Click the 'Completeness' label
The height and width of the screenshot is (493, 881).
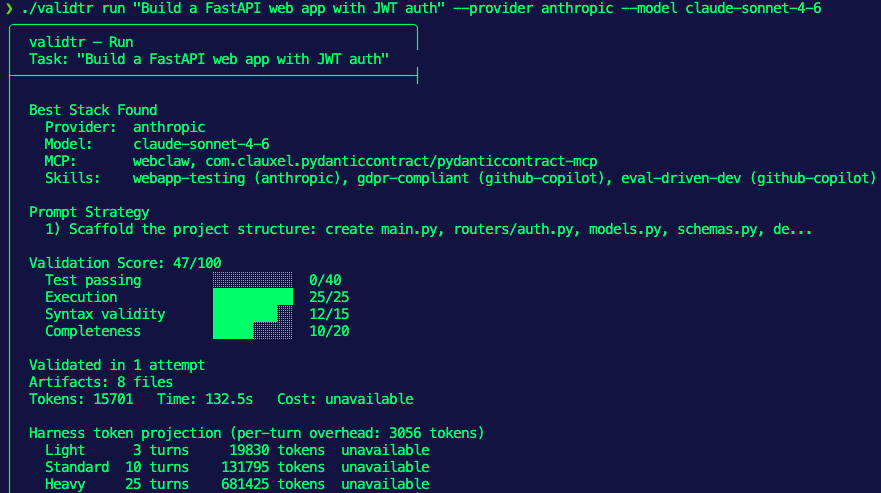pos(93,331)
